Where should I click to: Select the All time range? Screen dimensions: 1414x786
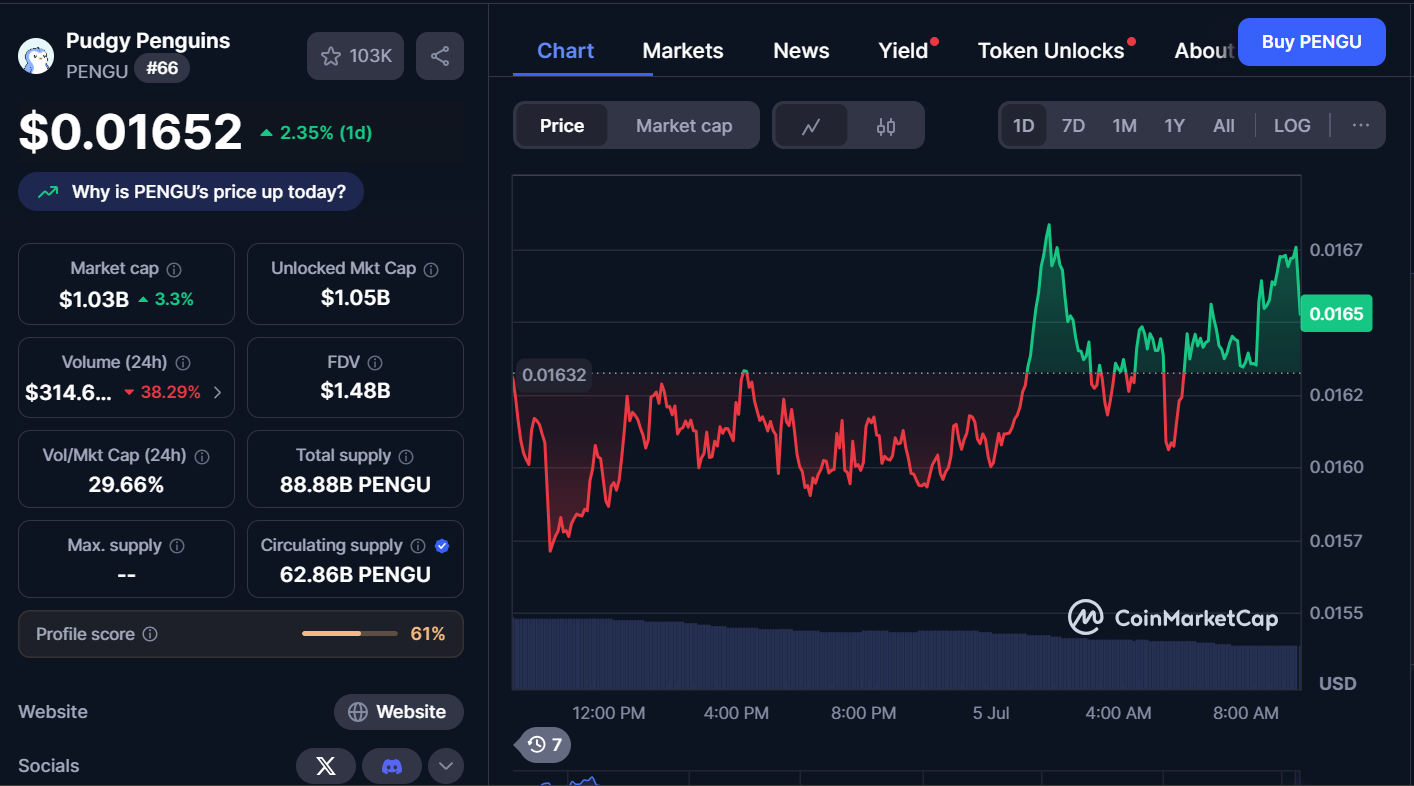pyautogui.click(x=1224, y=125)
